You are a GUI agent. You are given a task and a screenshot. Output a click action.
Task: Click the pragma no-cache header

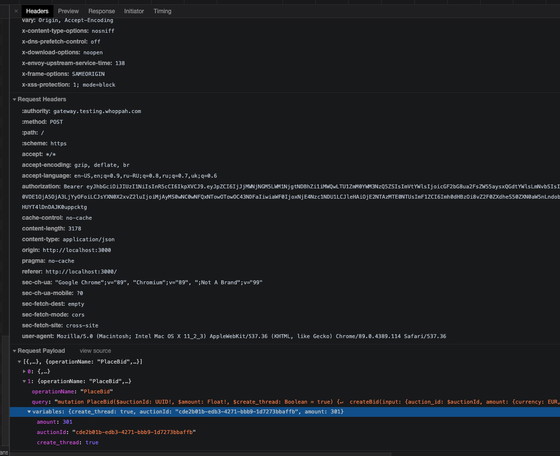point(48,261)
